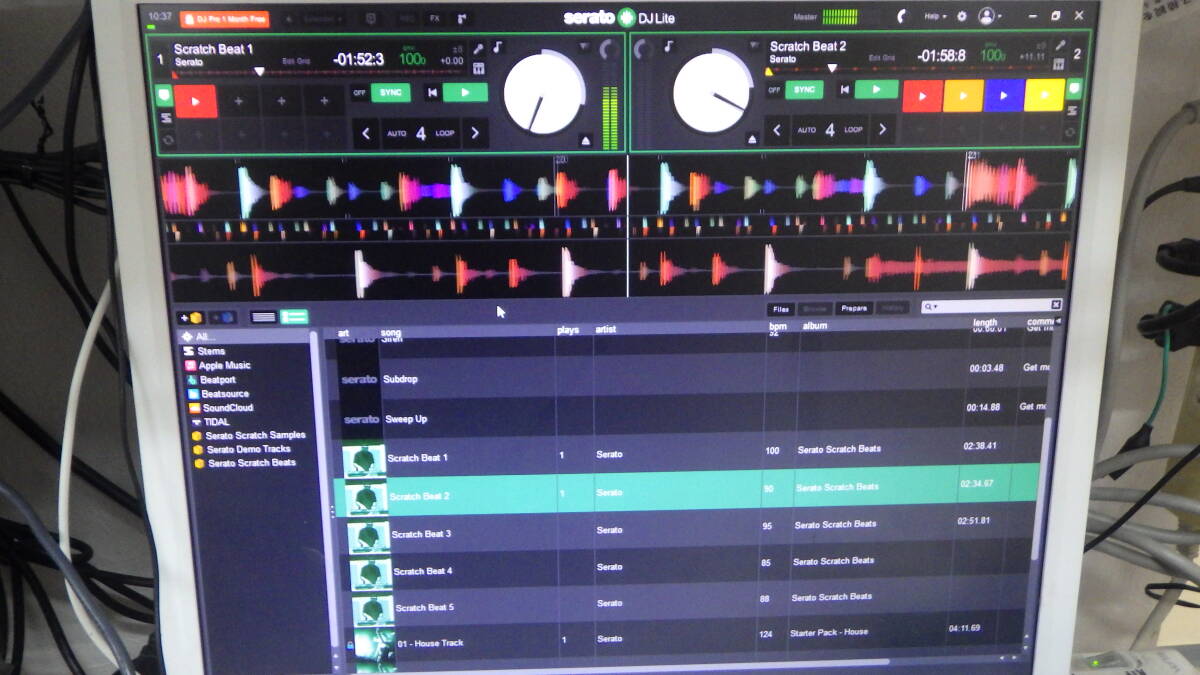Screen dimensions: 1200x675
Task: Select the stems pad mode icon on deck 1
Action: pyautogui.click(x=166, y=119)
